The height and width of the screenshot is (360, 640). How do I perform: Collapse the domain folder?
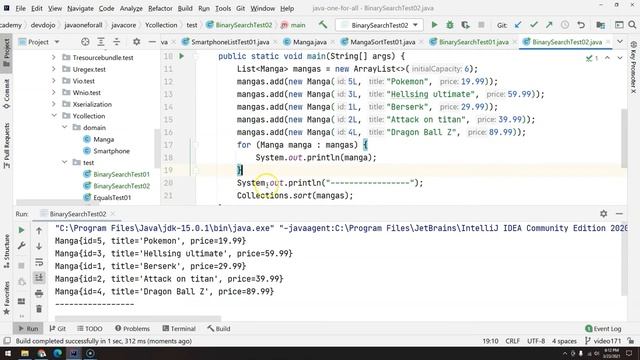point(64,127)
